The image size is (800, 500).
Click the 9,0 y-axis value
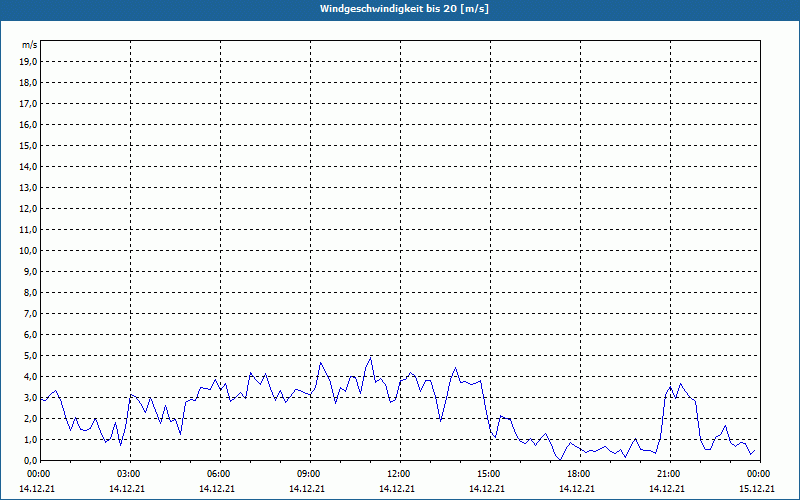click(30, 271)
